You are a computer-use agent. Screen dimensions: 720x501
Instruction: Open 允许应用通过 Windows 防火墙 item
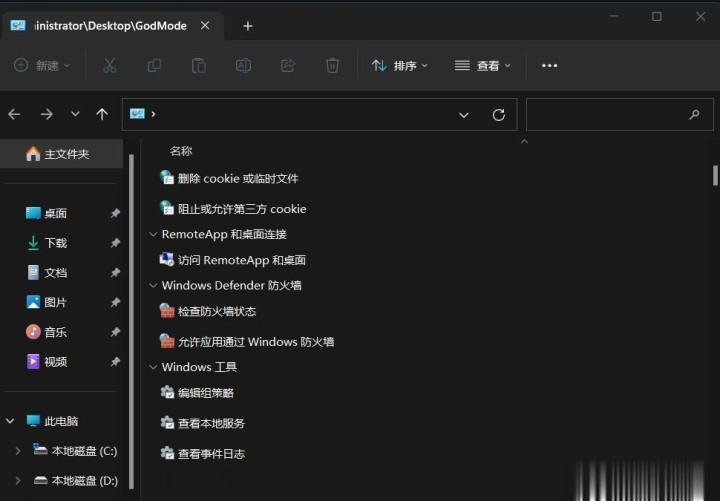pyautogui.click(x=255, y=341)
